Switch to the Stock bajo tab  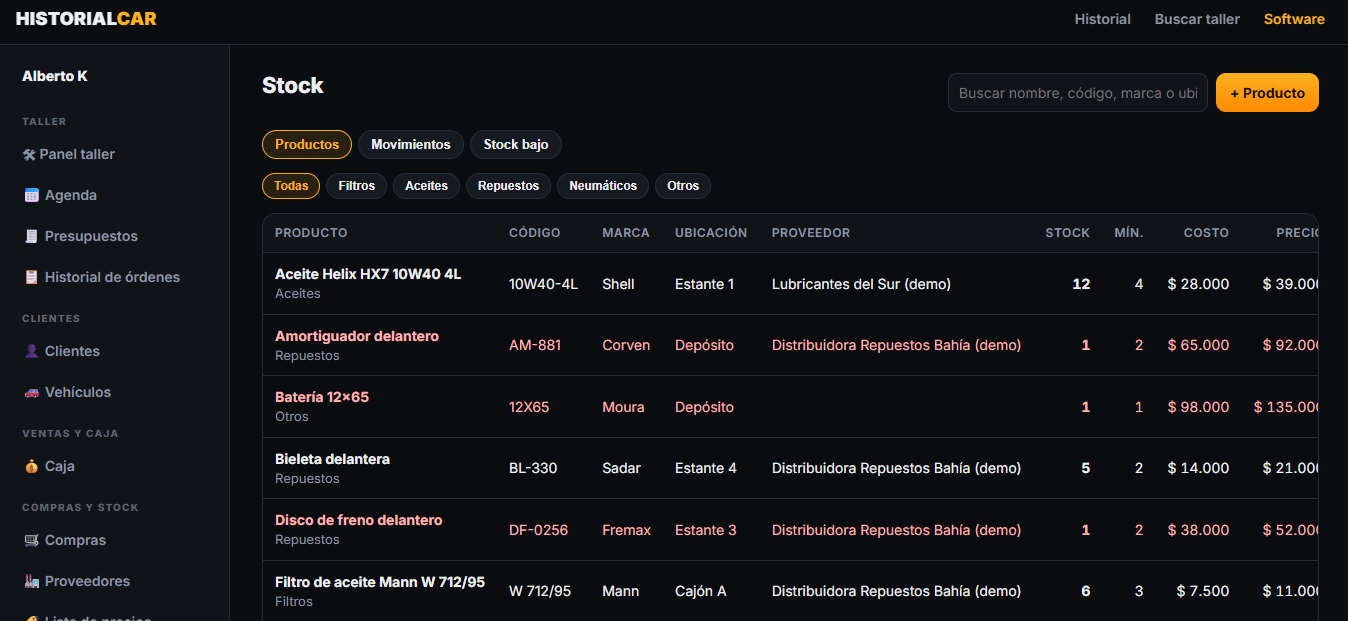pos(516,145)
